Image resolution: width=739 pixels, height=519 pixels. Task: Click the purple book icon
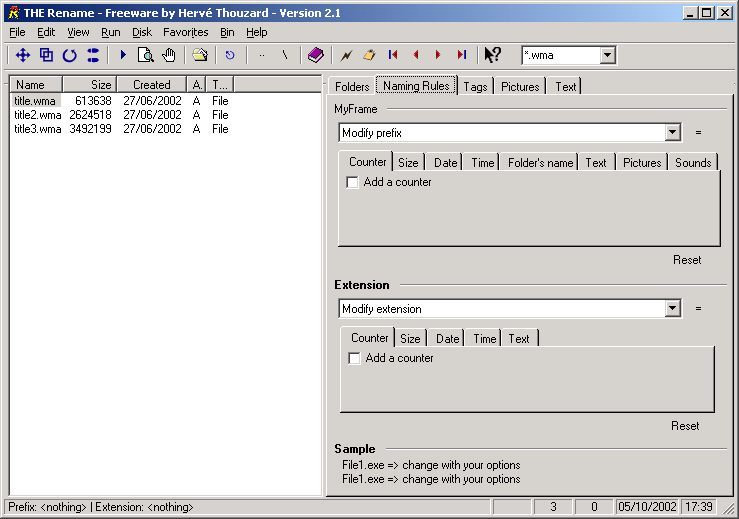coord(316,55)
